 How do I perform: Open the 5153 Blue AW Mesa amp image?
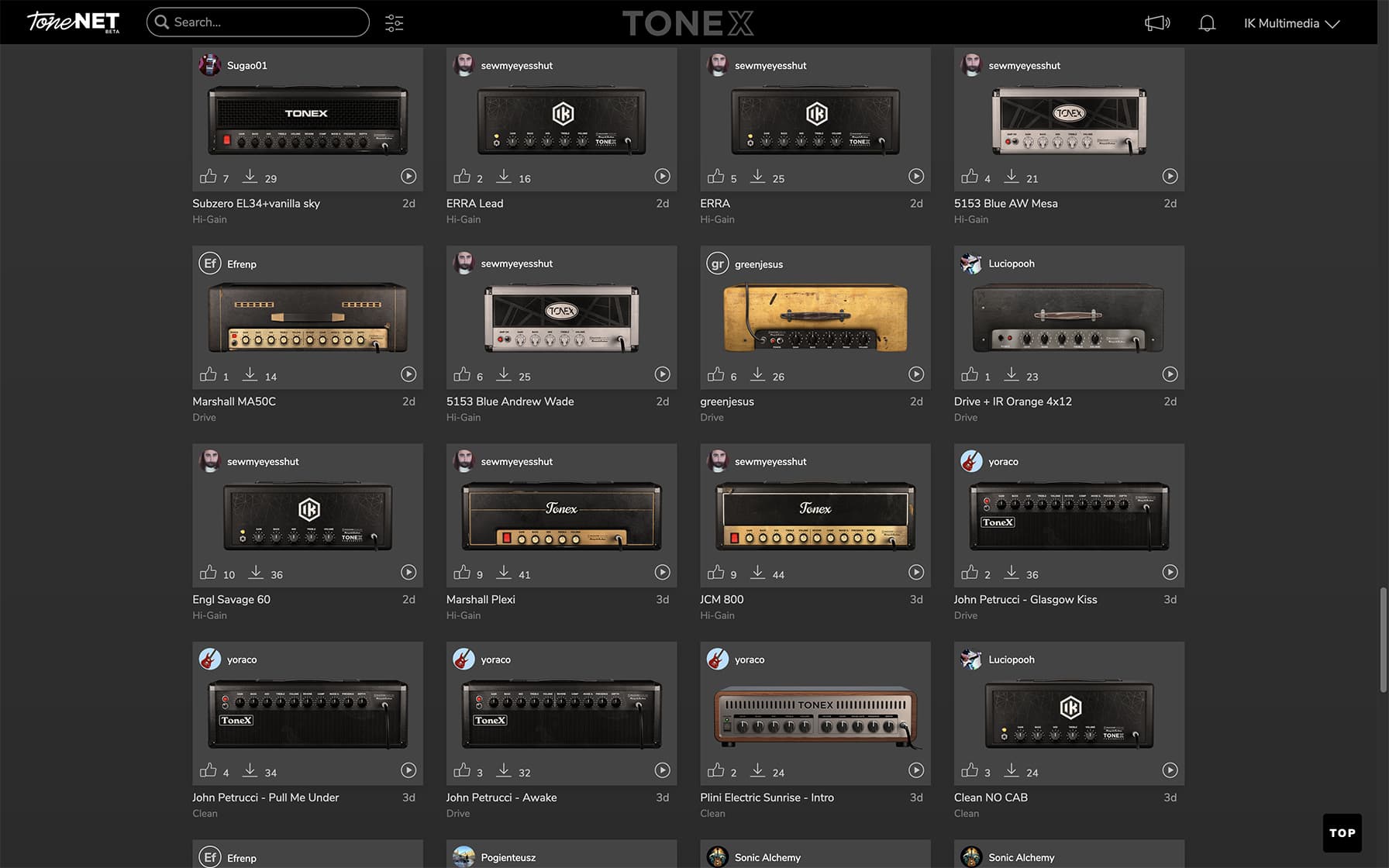tap(1069, 120)
